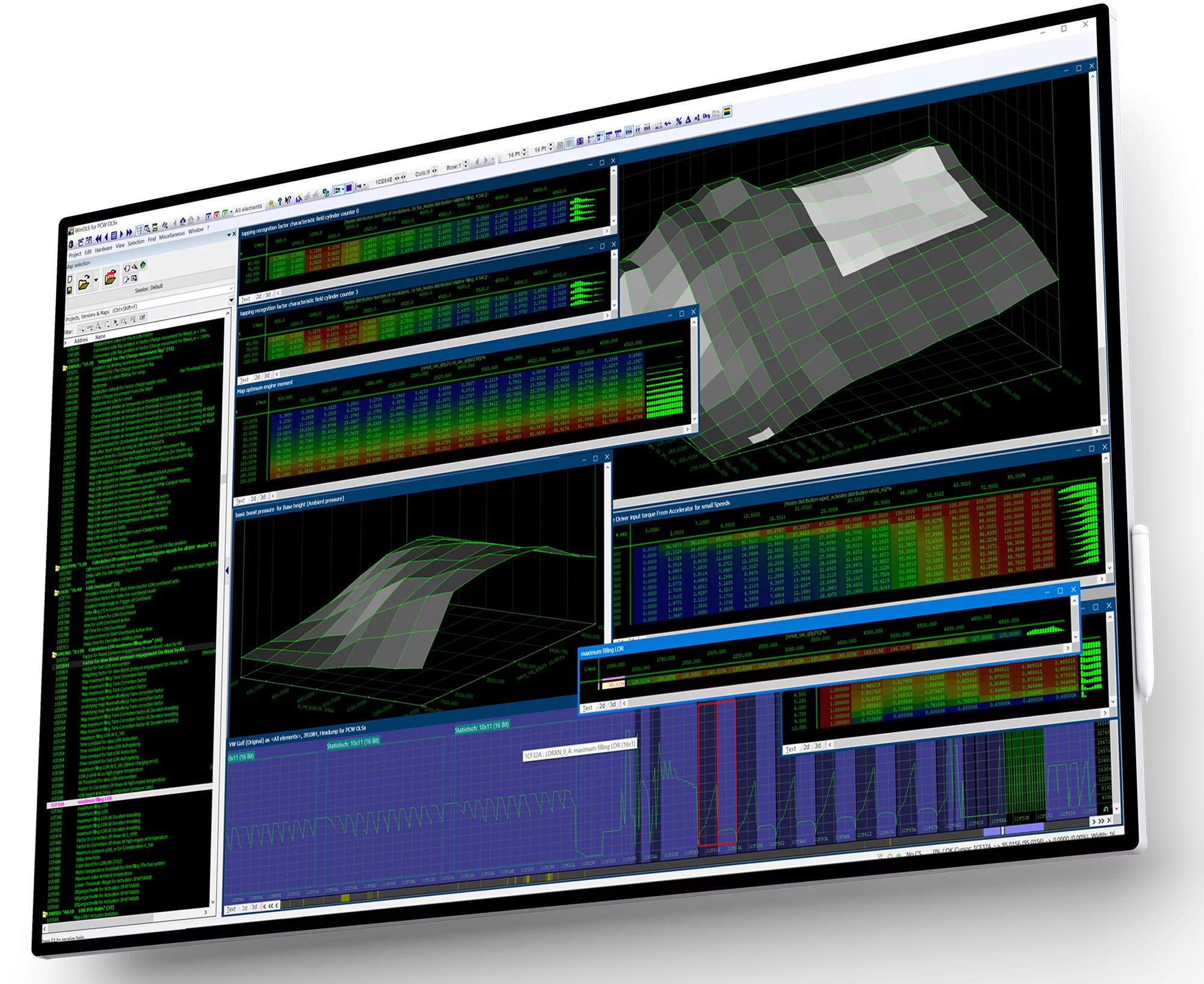The width and height of the screenshot is (1204, 984).
Task: Toggle the decimal 255 number format button
Action: tap(628, 131)
